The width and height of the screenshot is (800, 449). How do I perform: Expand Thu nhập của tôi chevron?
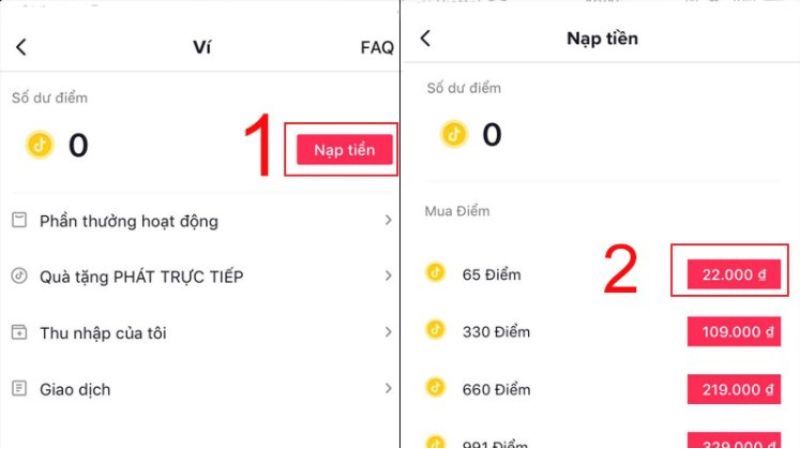tap(388, 332)
